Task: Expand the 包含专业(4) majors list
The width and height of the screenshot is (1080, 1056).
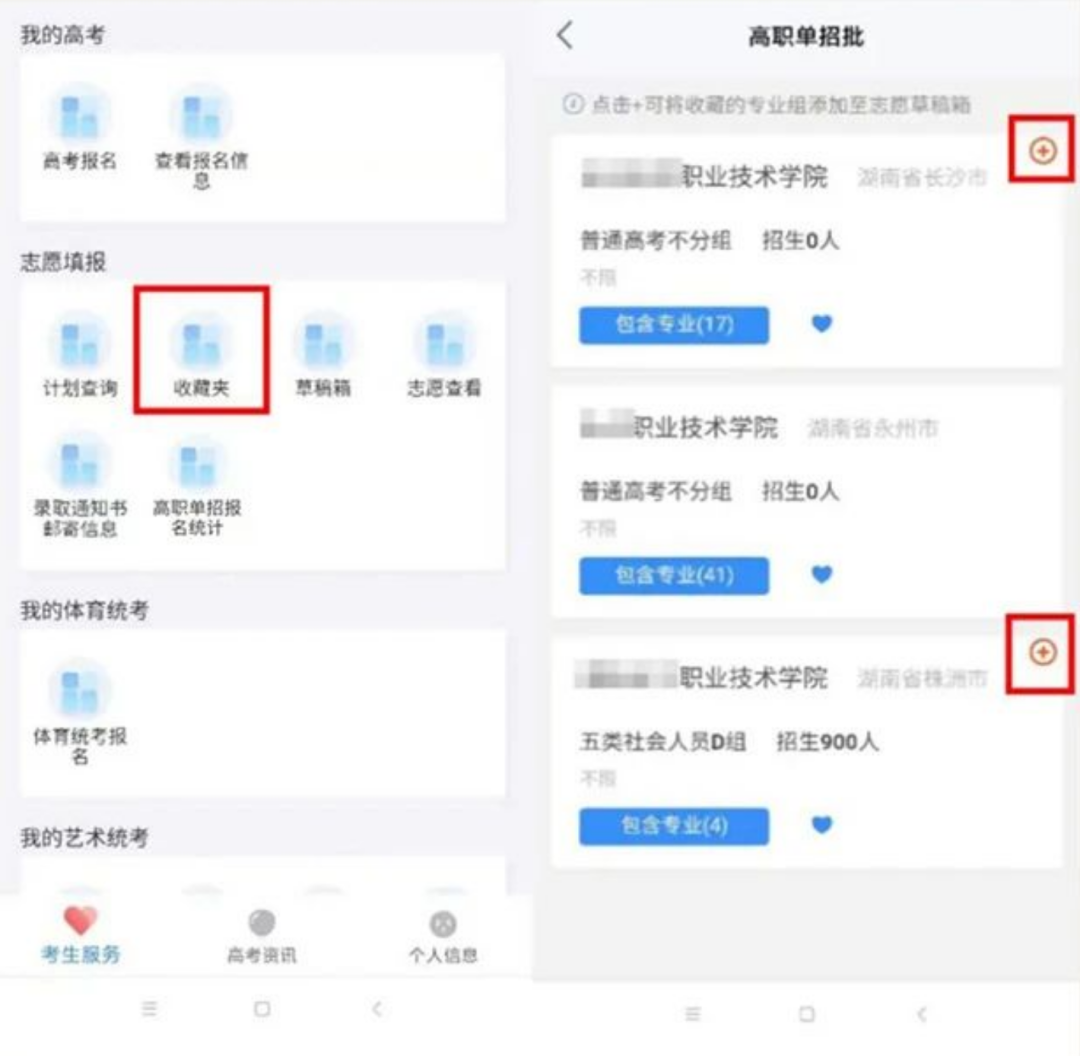Action: click(674, 826)
